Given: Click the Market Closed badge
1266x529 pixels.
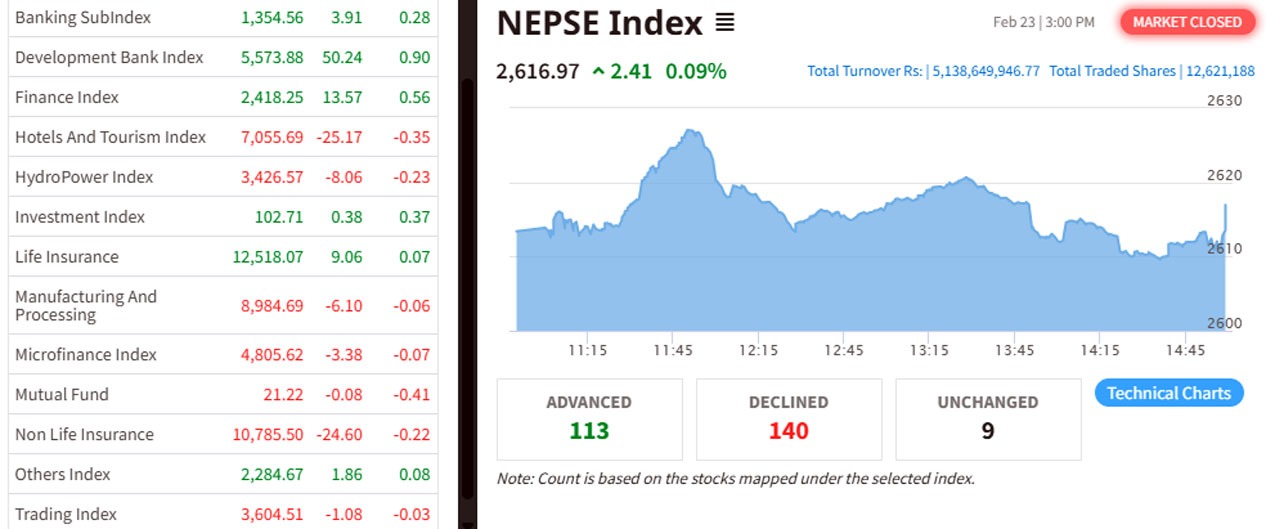Looking at the screenshot, I should tap(1187, 22).
